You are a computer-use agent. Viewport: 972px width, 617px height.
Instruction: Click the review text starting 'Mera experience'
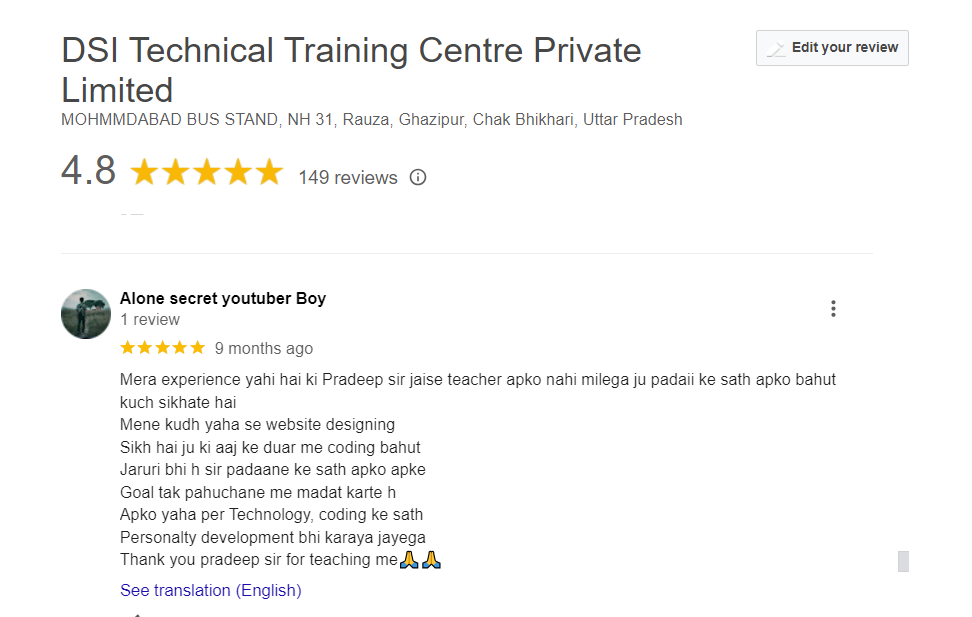click(x=477, y=380)
